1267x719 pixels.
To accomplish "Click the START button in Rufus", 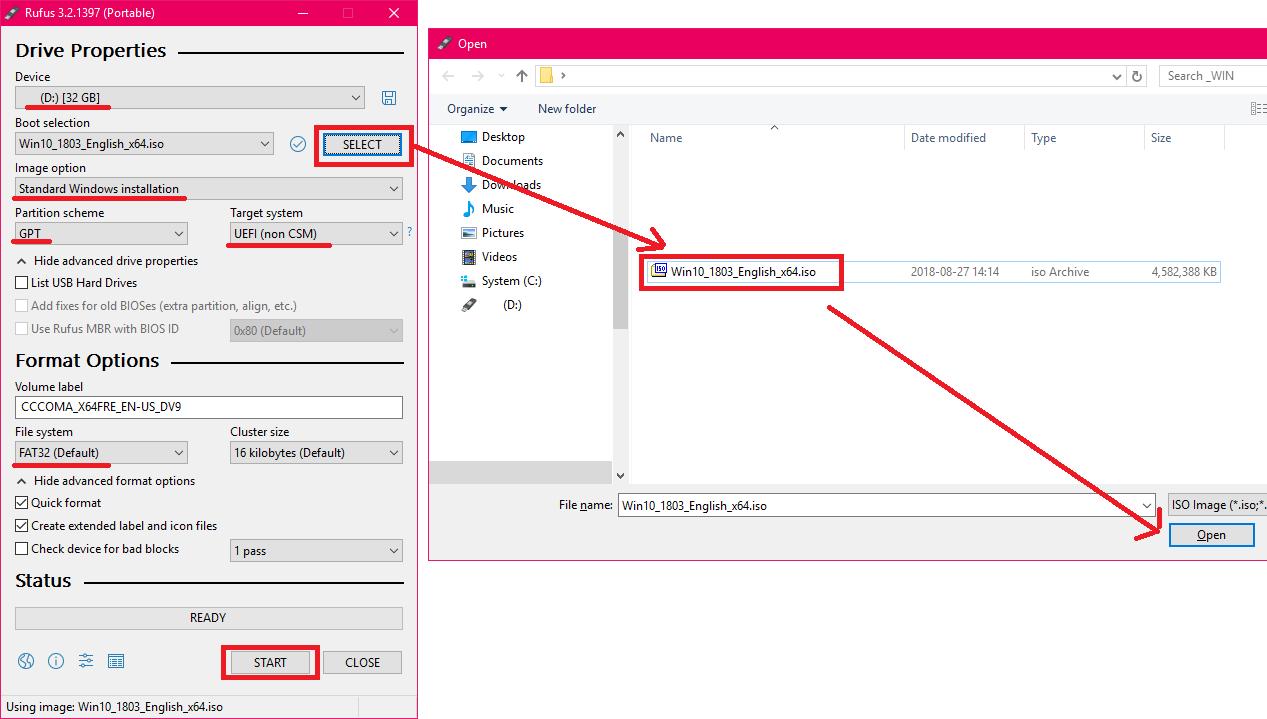I will pos(270,663).
